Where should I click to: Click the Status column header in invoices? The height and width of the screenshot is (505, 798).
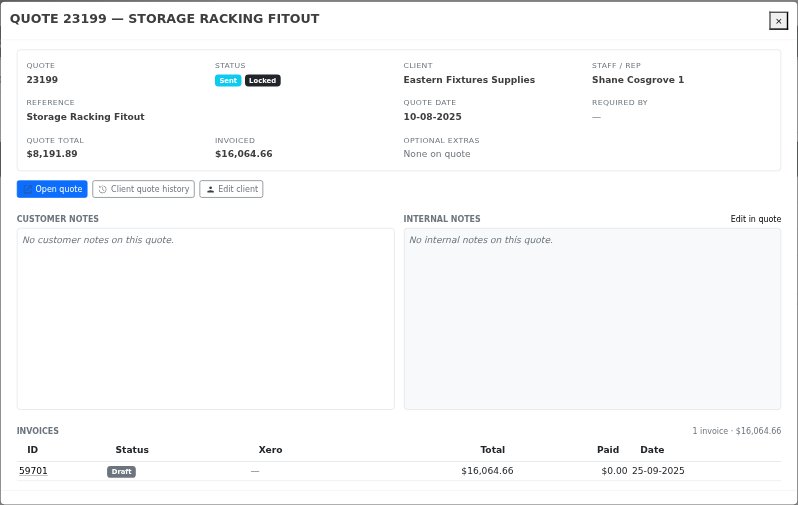(x=132, y=450)
